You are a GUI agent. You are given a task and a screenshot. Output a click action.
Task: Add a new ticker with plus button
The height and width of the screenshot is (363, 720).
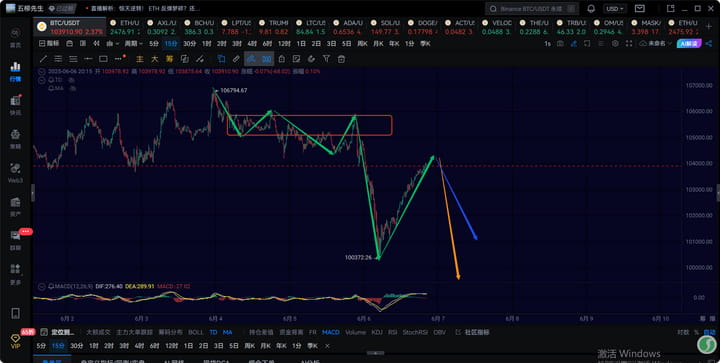point(709,27)
